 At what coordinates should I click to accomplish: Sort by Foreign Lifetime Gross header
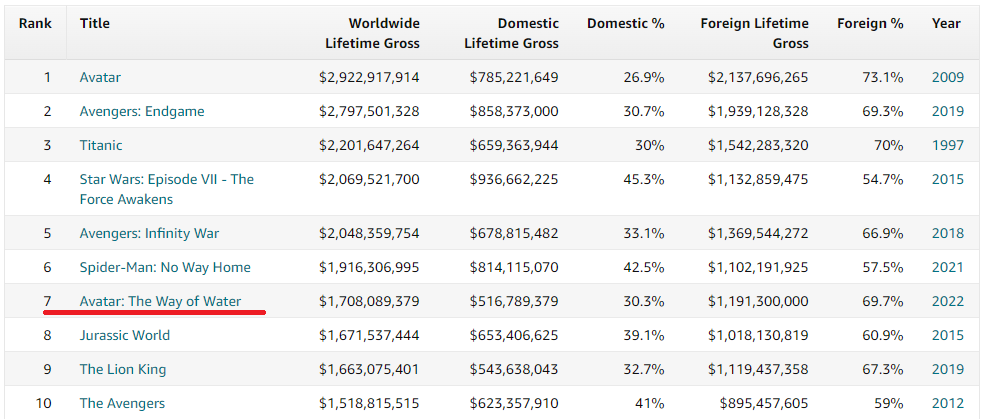(755, 33)
